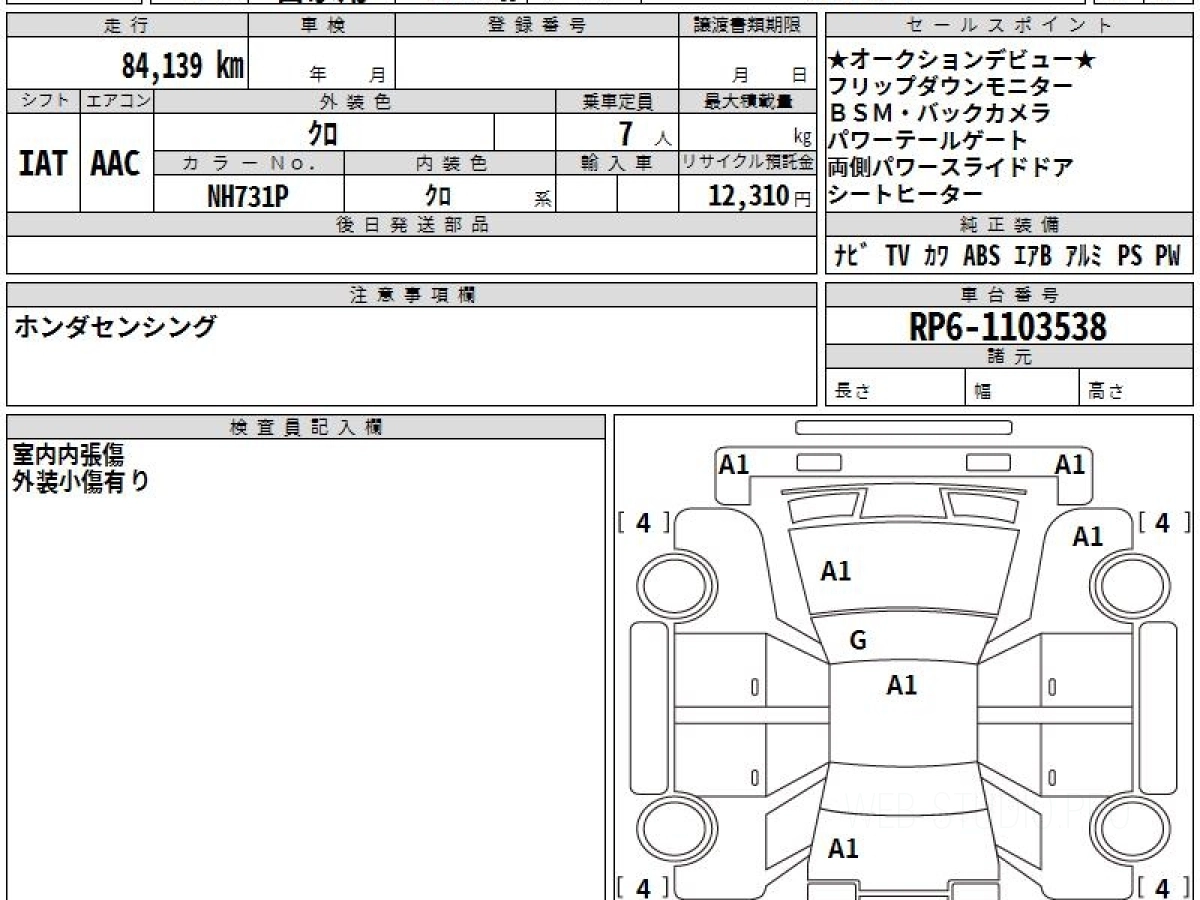Click the 車検 header cell
This screenshot has width=1200, height=900.
pyautogui.click(x=321, y=26)
